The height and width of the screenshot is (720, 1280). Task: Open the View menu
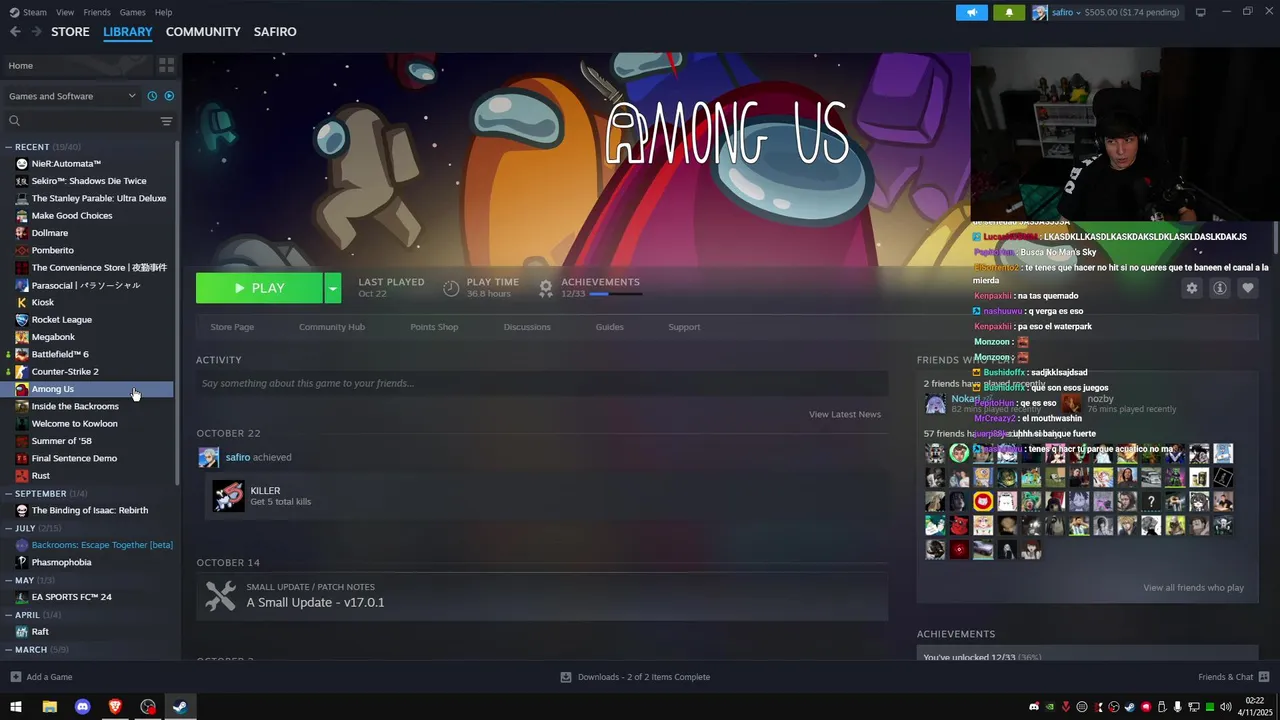pyautogui.click(x=65, y=12)
